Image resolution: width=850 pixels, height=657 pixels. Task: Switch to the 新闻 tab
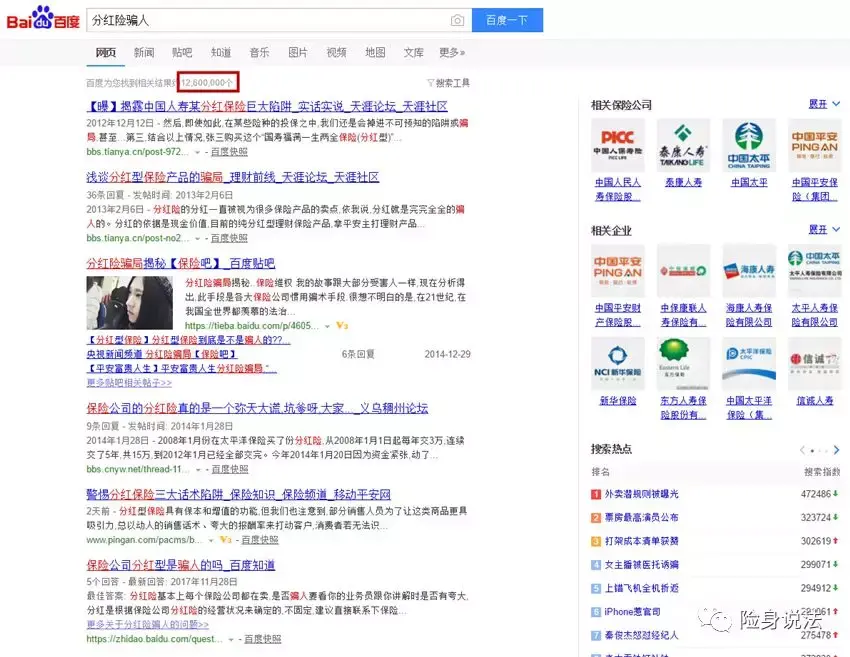coord(145,52)
